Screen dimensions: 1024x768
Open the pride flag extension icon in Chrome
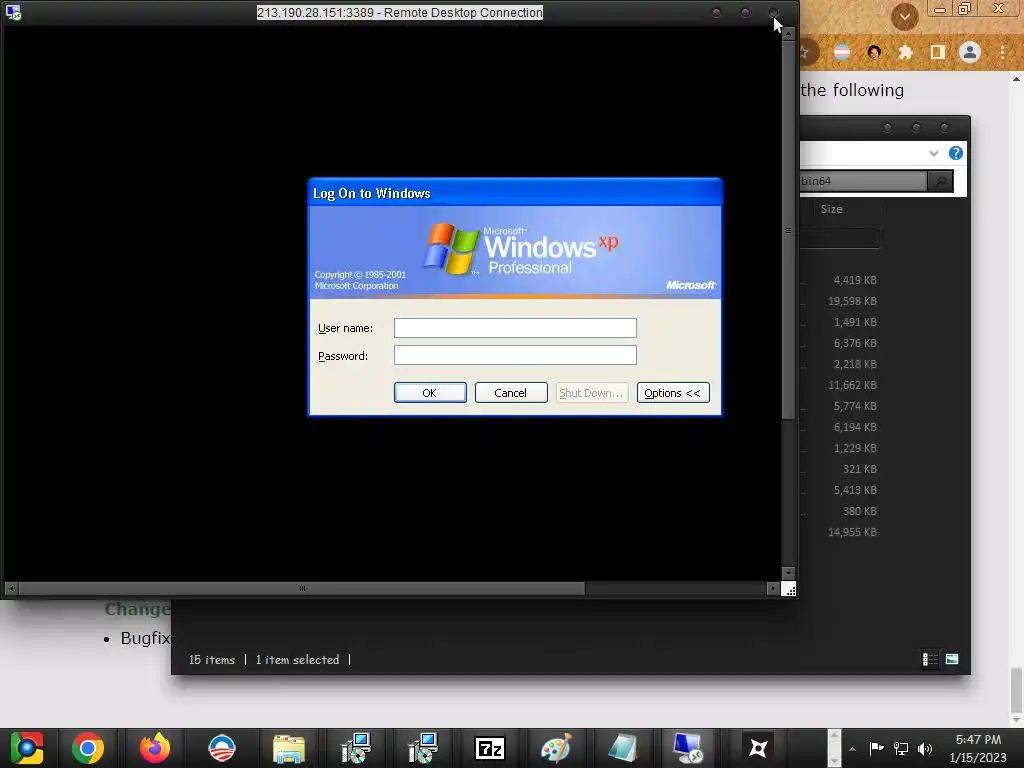pyautogui.click(x=842, y=52)
